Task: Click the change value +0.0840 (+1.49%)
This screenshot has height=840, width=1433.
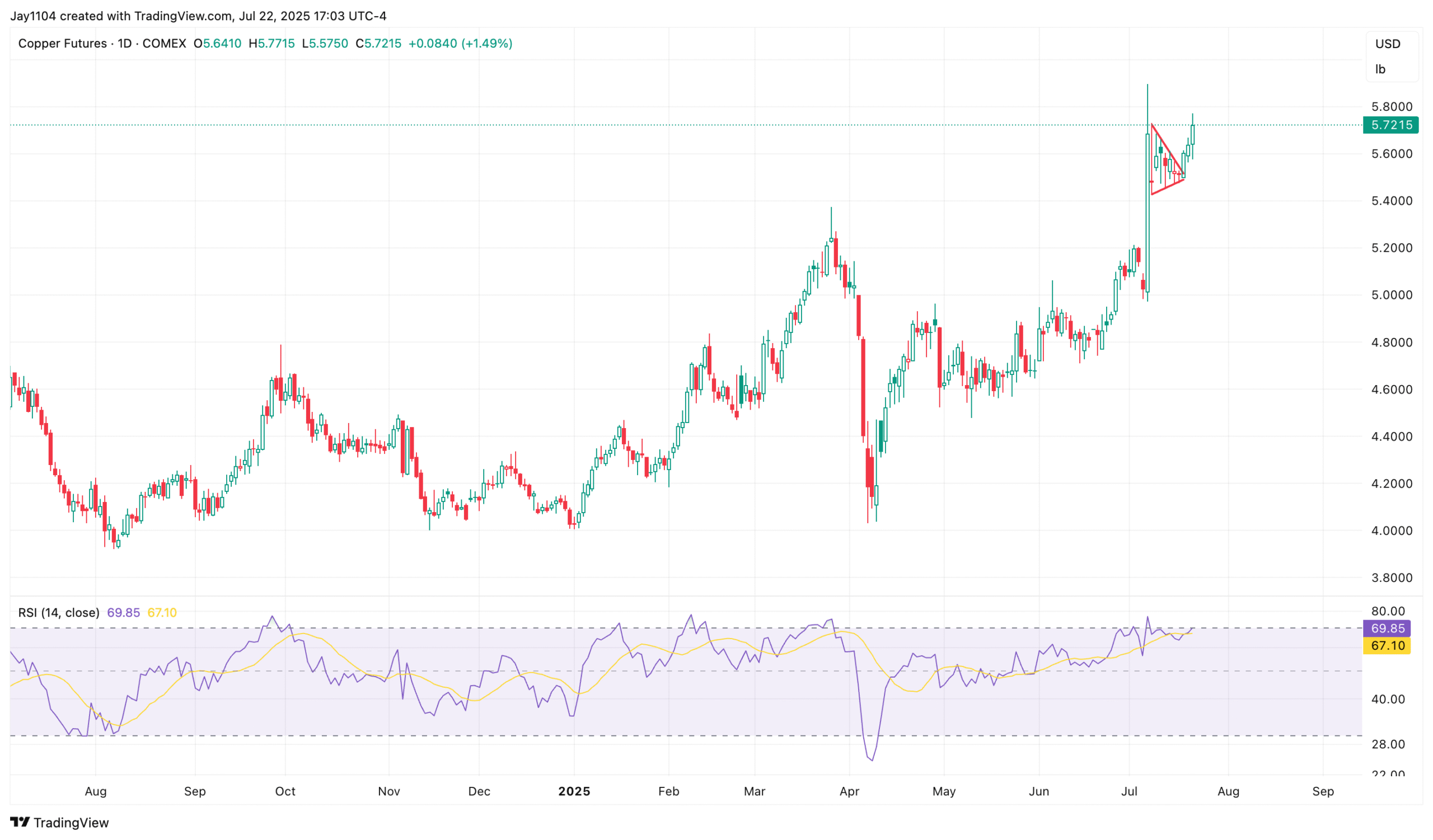Action: 460,44
